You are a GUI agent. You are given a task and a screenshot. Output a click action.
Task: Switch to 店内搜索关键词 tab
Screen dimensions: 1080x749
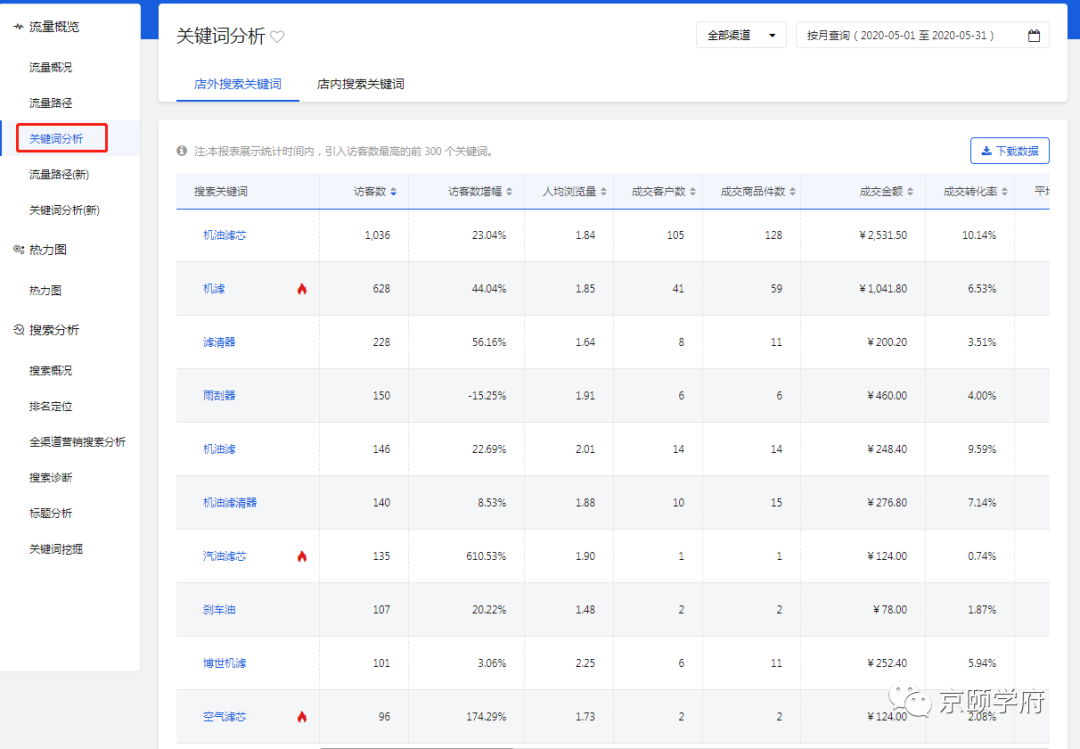tap(360, 84)
